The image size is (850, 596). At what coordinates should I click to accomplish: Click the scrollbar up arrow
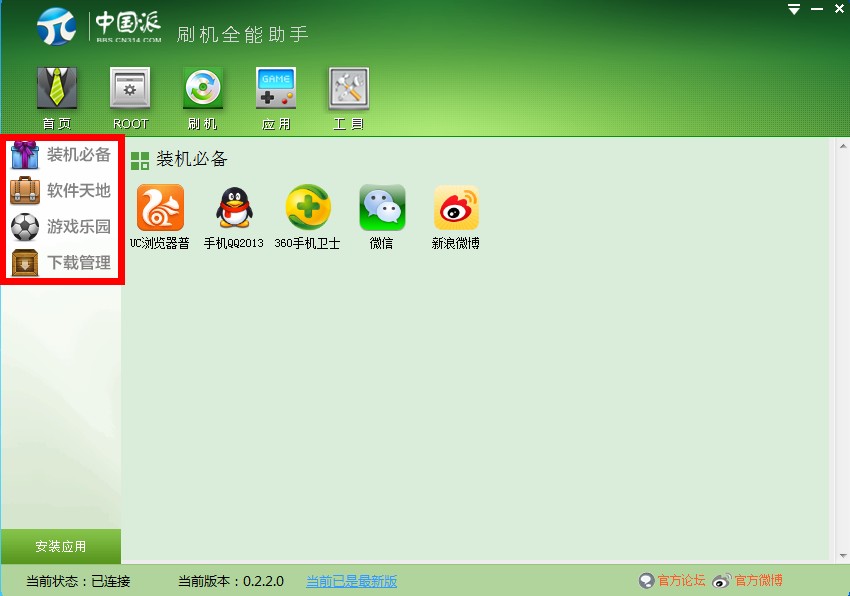click(x=842, y=146)
